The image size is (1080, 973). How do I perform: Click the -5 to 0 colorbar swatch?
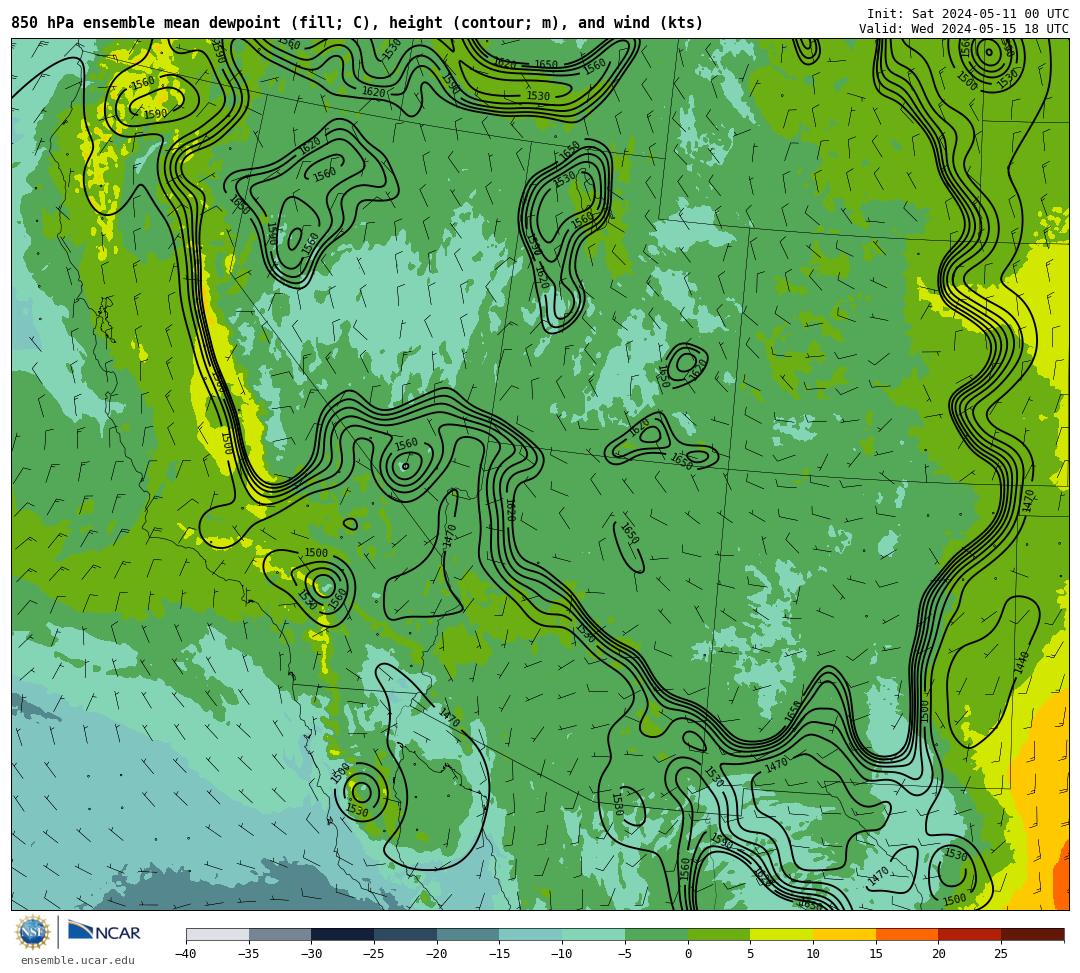[656, 934]
